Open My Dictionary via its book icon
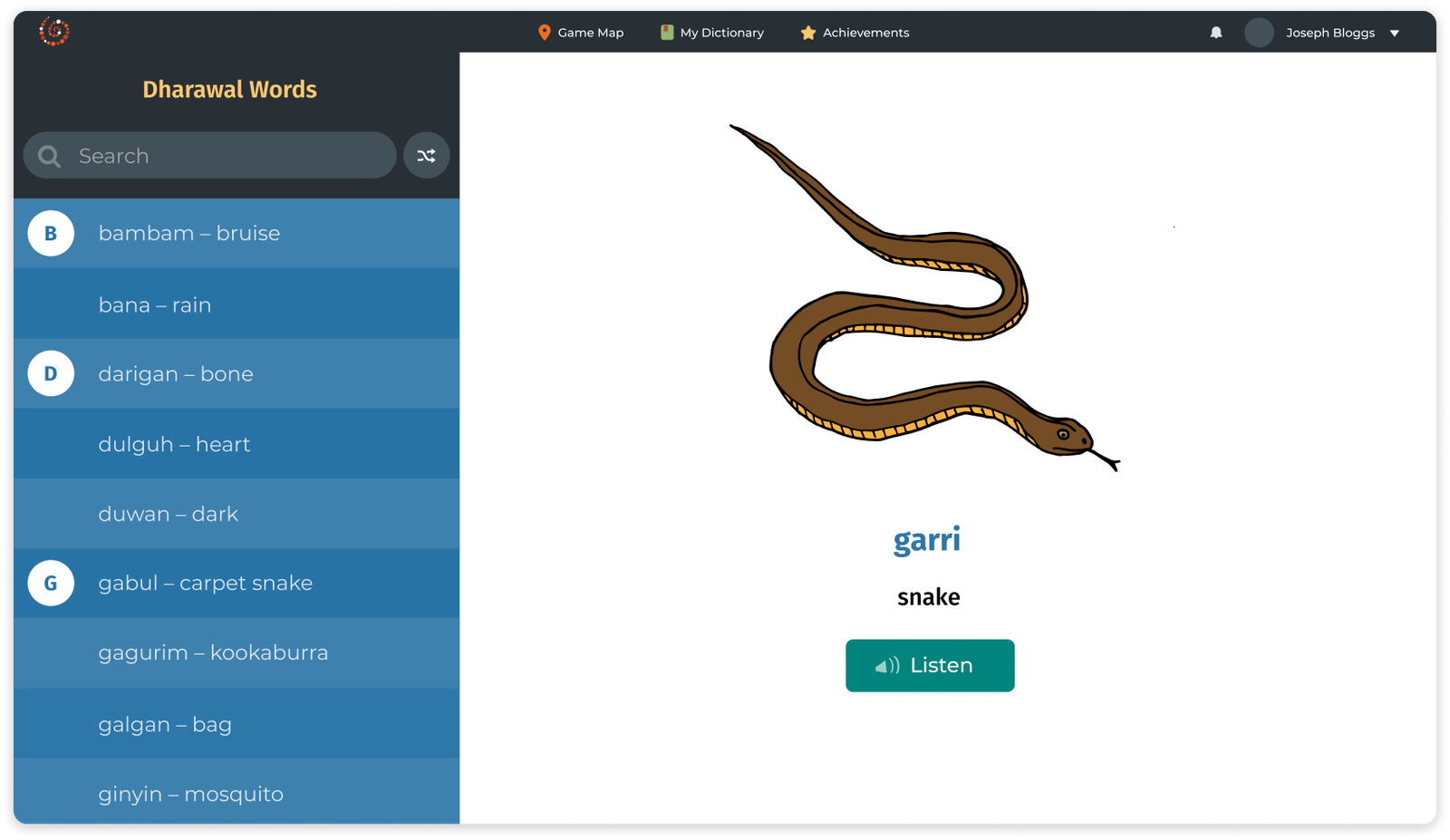The width and height of the screenshot is (1450, 840). click(x=666, y=33)
